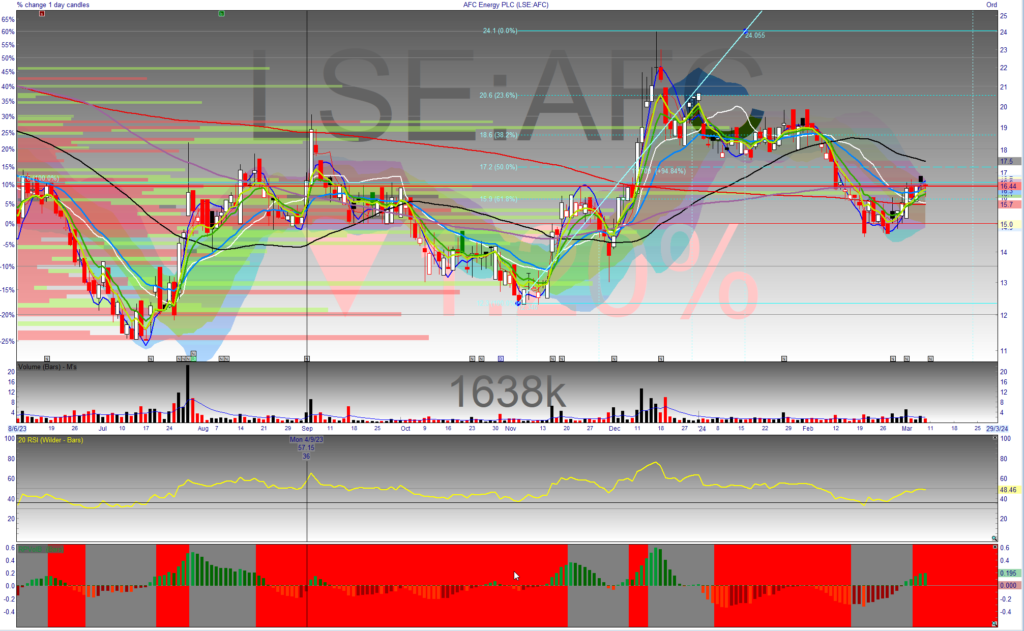This screenshot has height=631, width=1024.
Task: Select the 24.1 (0.0%) Fibonacci level label
Action: tap(499, 31)
